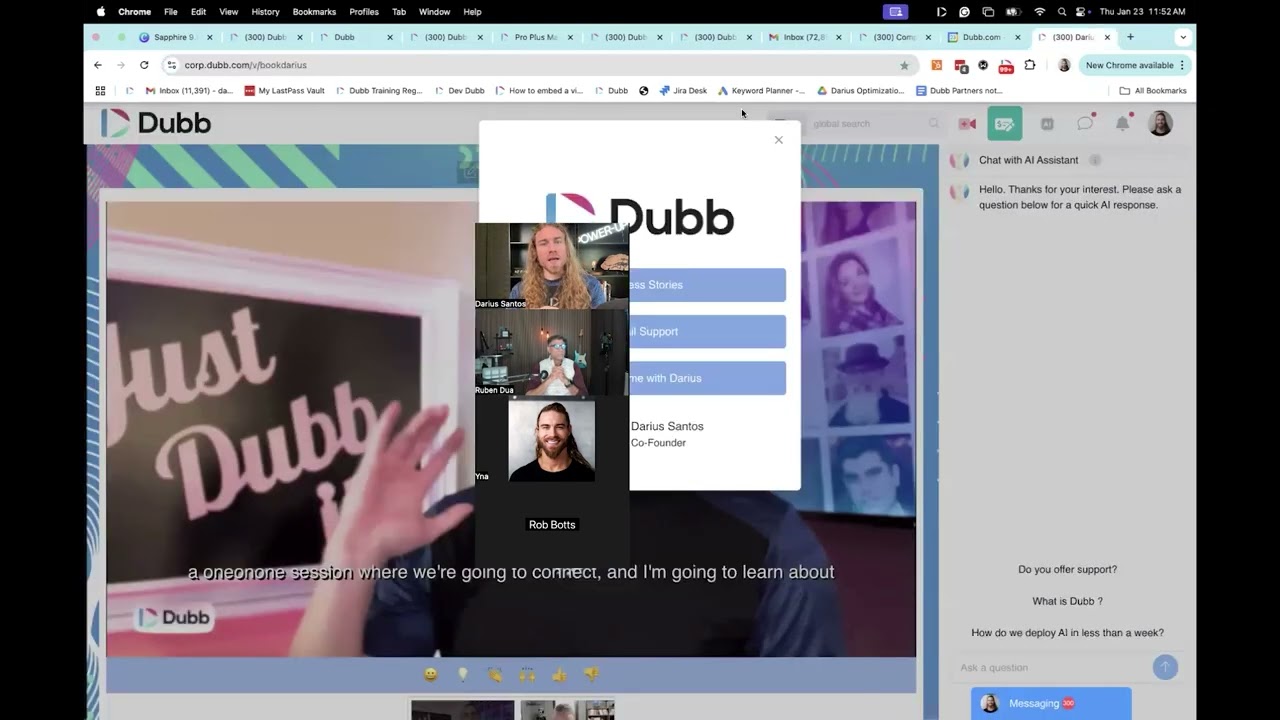Viewport: 1280px width, 720px height.
Task: Switch to the Gmail Inbox (72,8 tab
Action: [805, 37]
